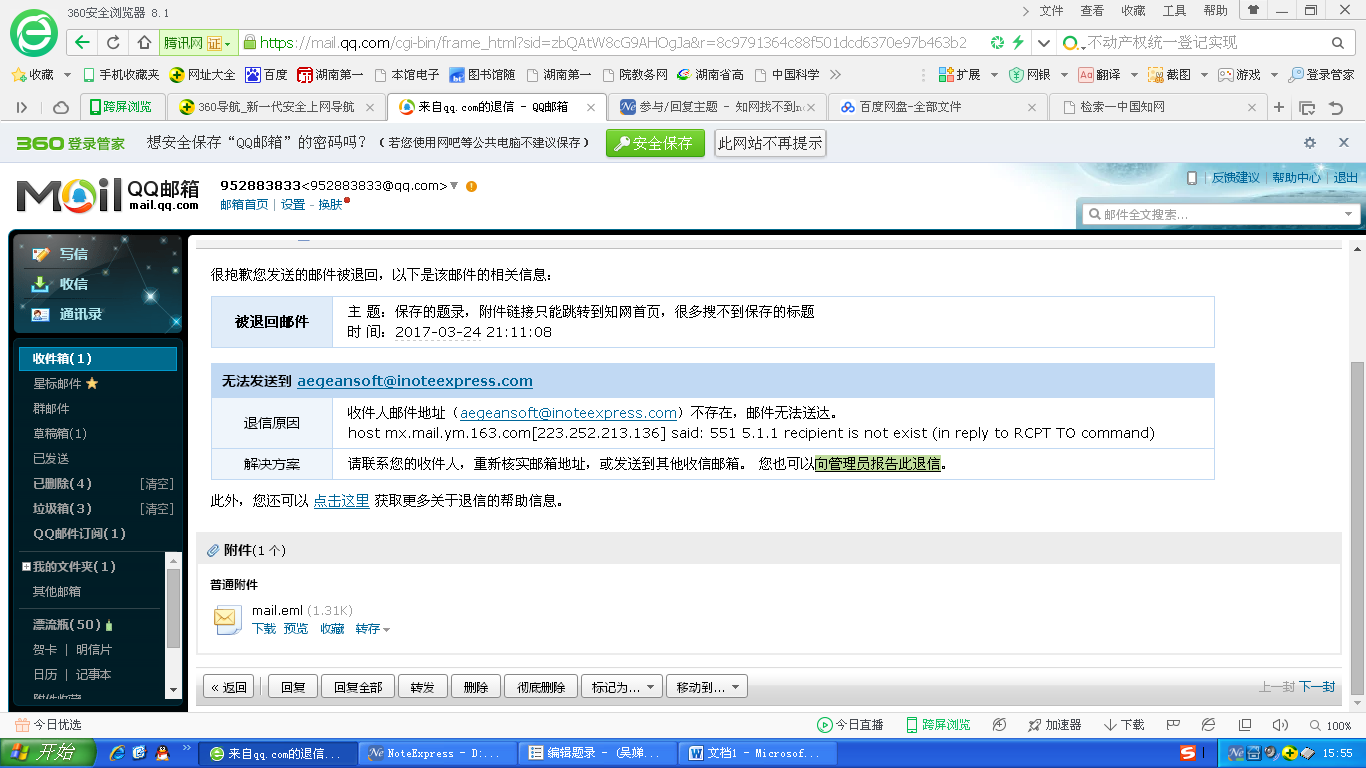The height and width of the screenshot is (768, 1366).
Task: Switch to 参与/回复主题 知网 tab
Action: 717,107
